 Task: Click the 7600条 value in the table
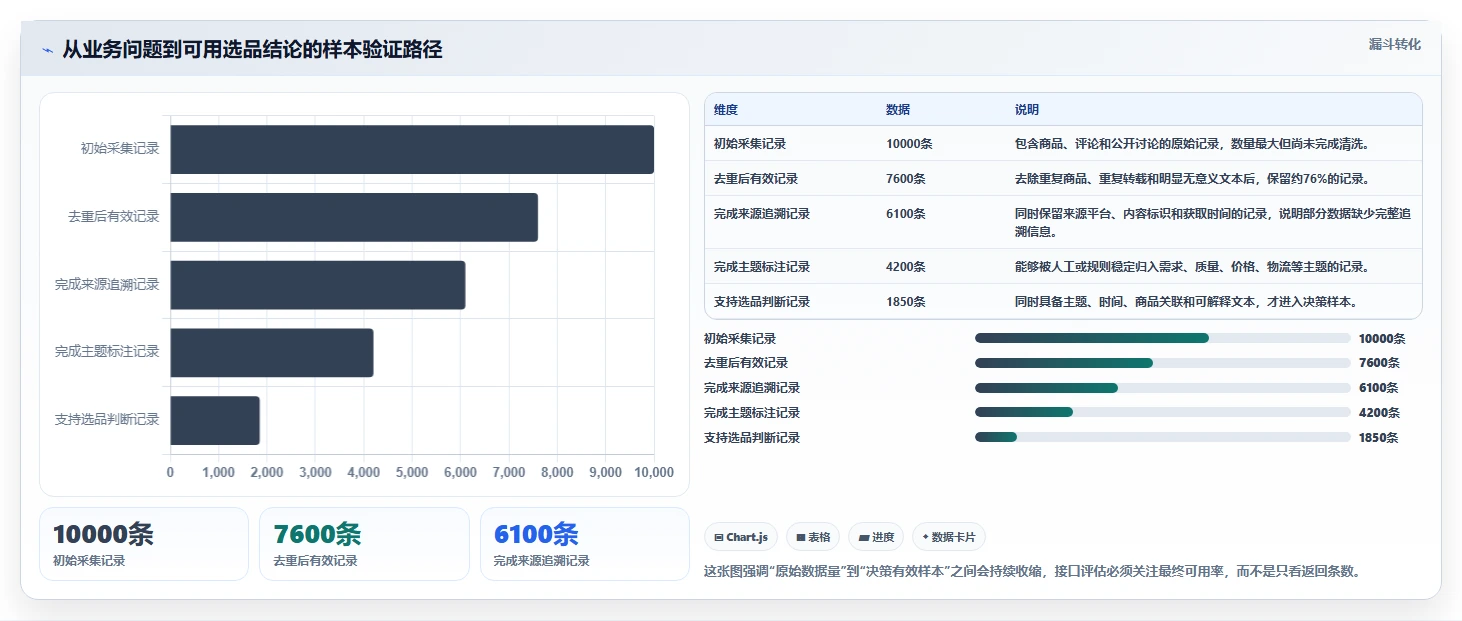click(906, 178)
